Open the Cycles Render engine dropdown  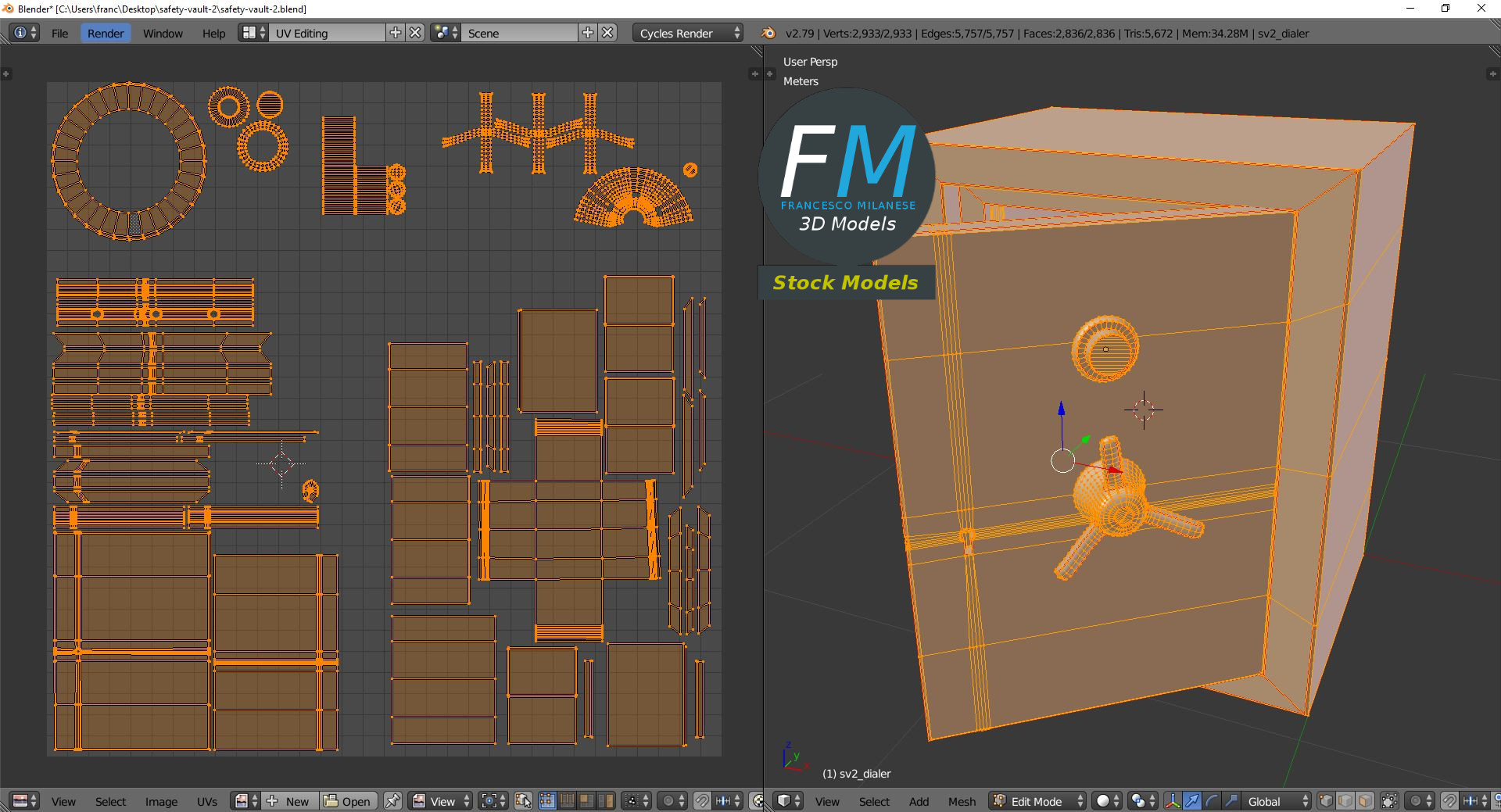click(x=688, y=33)
